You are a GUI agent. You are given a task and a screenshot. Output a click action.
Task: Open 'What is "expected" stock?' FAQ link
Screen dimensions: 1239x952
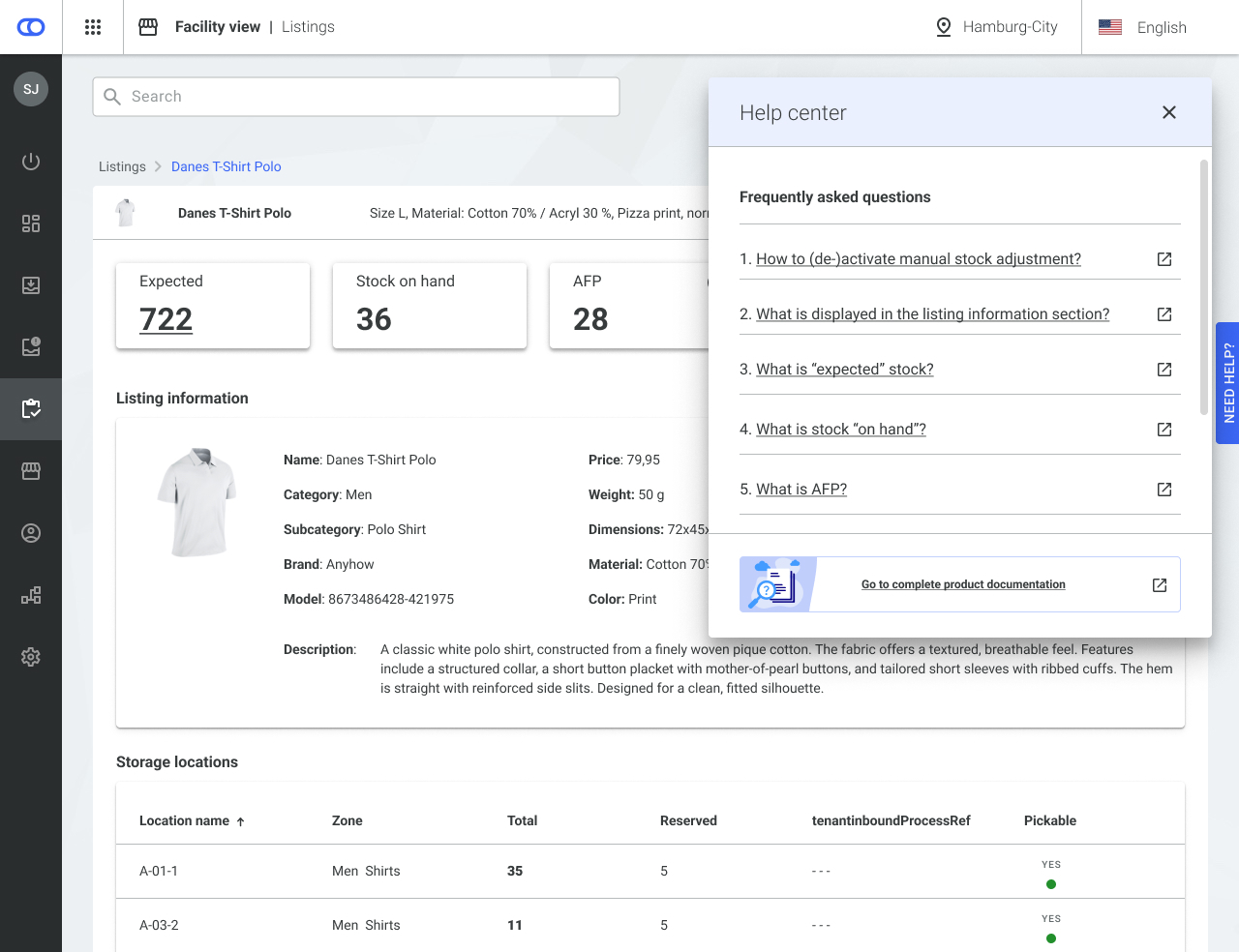[844, 370]
